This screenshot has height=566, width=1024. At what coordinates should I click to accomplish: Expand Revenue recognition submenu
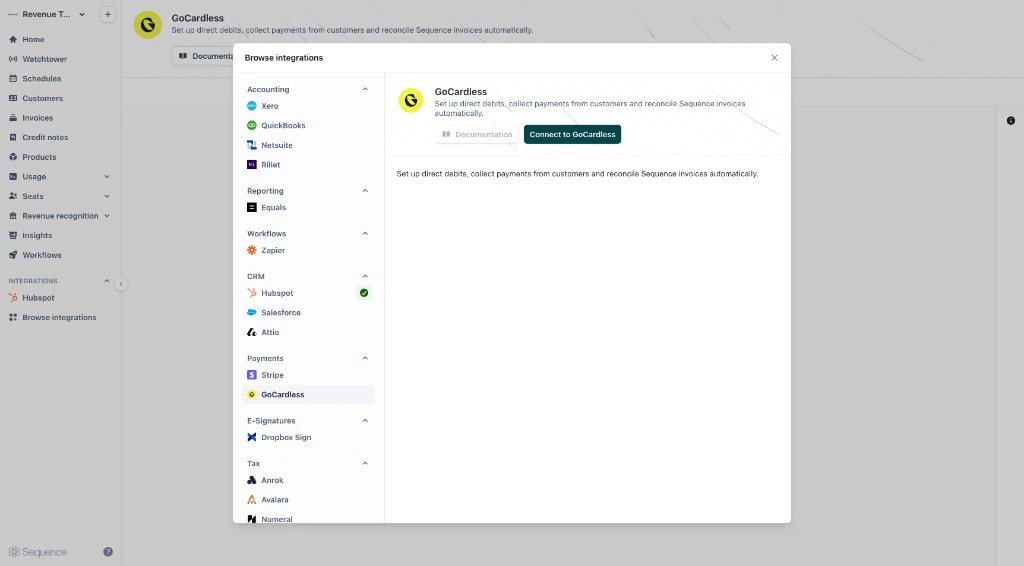tap(106, 216)
